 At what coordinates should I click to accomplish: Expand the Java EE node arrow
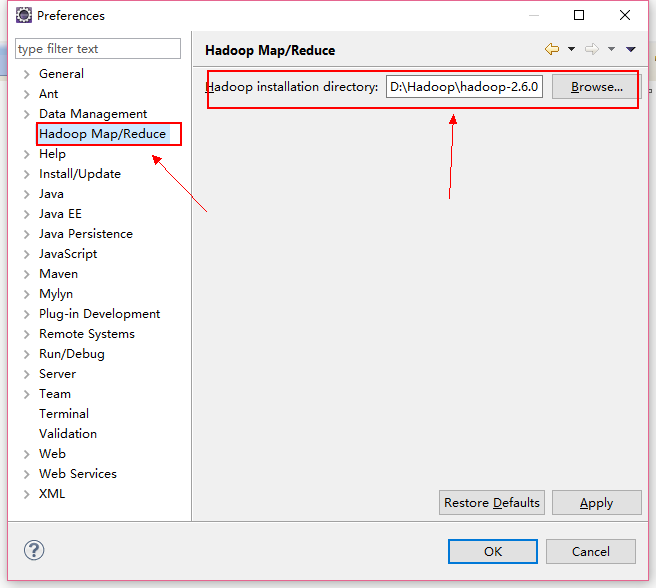tap(27, 215)
